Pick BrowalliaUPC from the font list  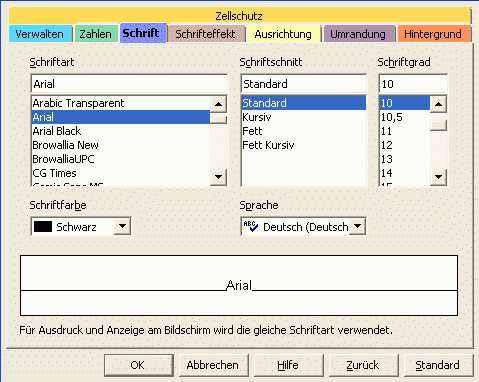(x=121, y=159)
